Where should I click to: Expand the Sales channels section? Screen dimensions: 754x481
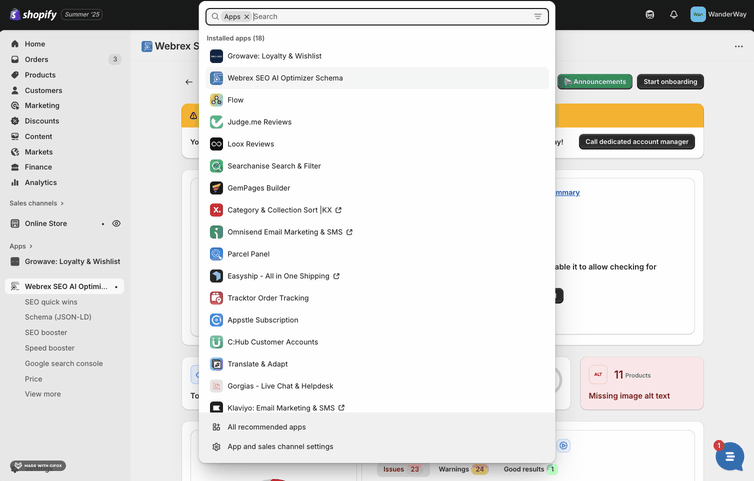pyautogui.click(x=37, y=203)
